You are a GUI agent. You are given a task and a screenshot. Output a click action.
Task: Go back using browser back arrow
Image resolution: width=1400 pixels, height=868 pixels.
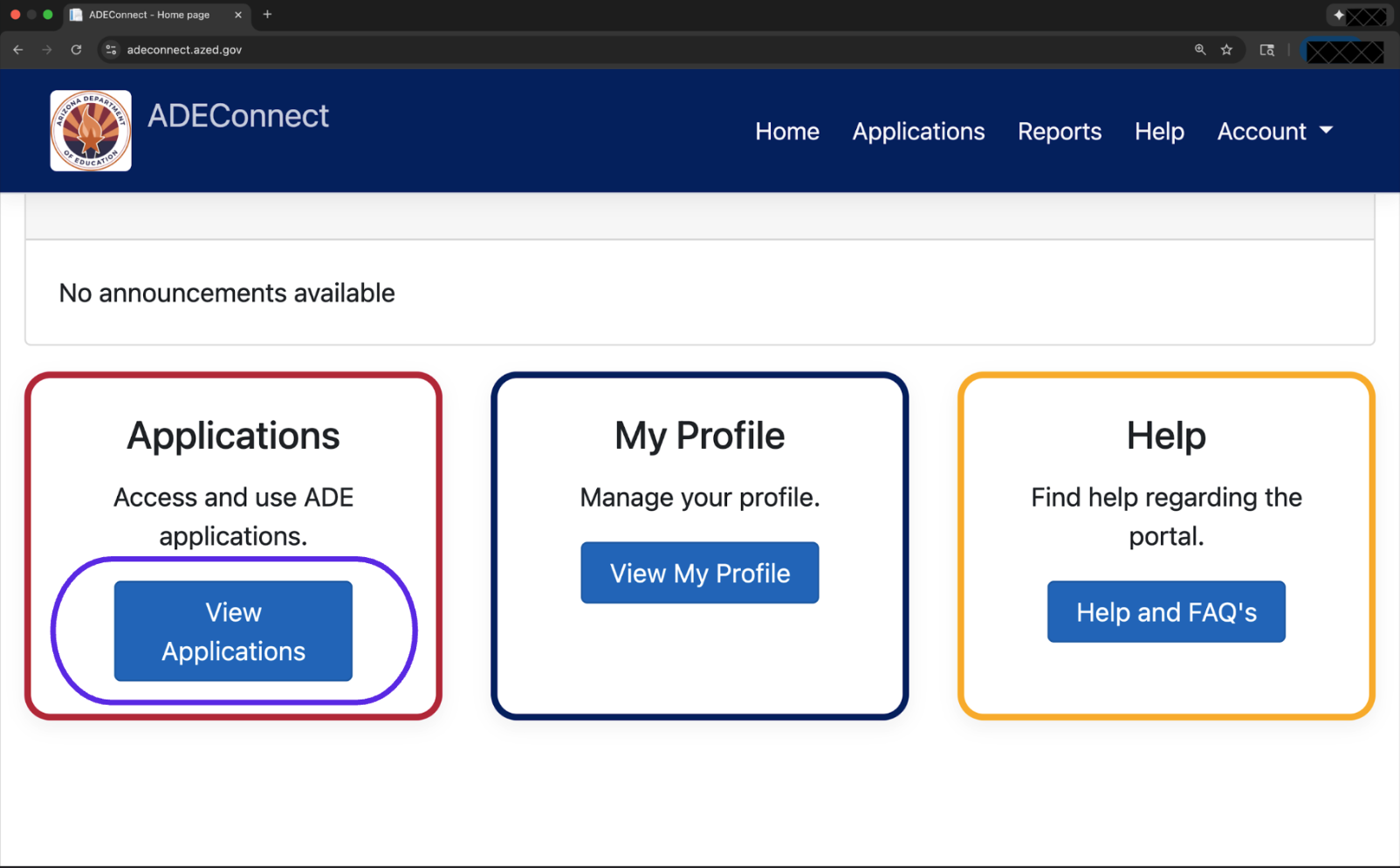click(x=18, y=50)
